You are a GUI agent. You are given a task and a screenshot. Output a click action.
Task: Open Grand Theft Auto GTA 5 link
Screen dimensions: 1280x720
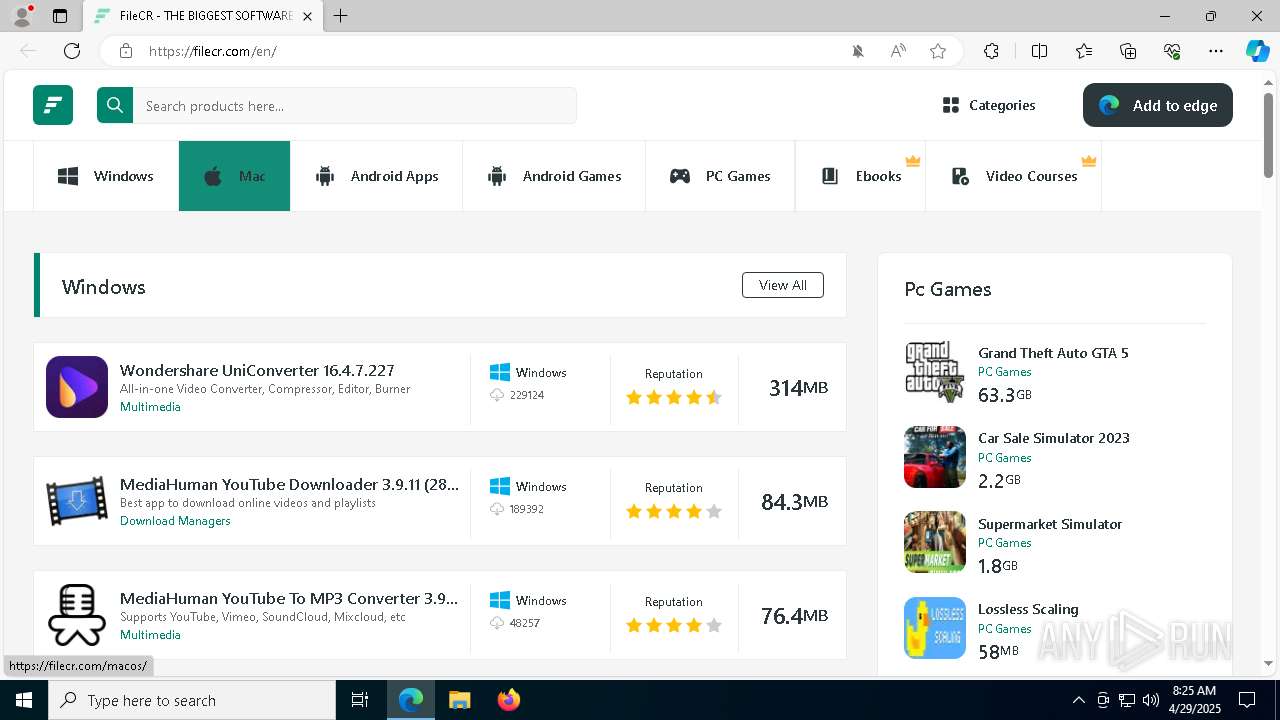[1053, 353]
